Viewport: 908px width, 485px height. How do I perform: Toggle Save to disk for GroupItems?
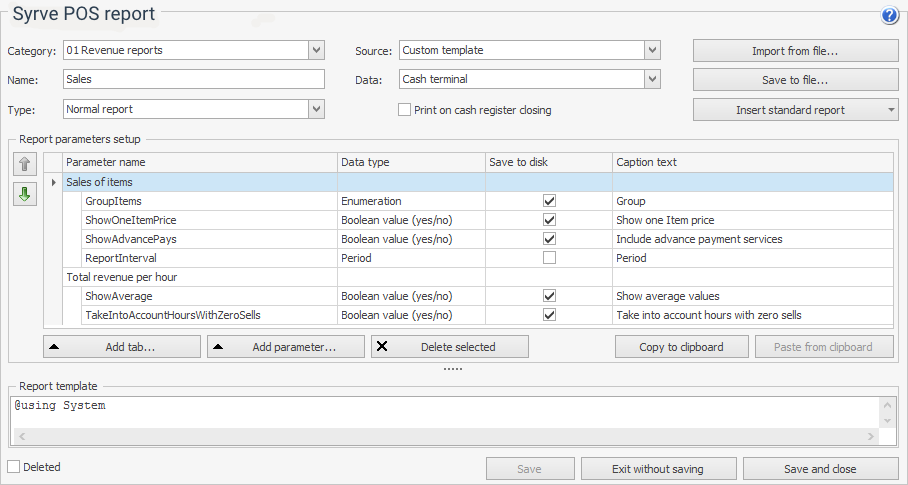tap(549, 201)
